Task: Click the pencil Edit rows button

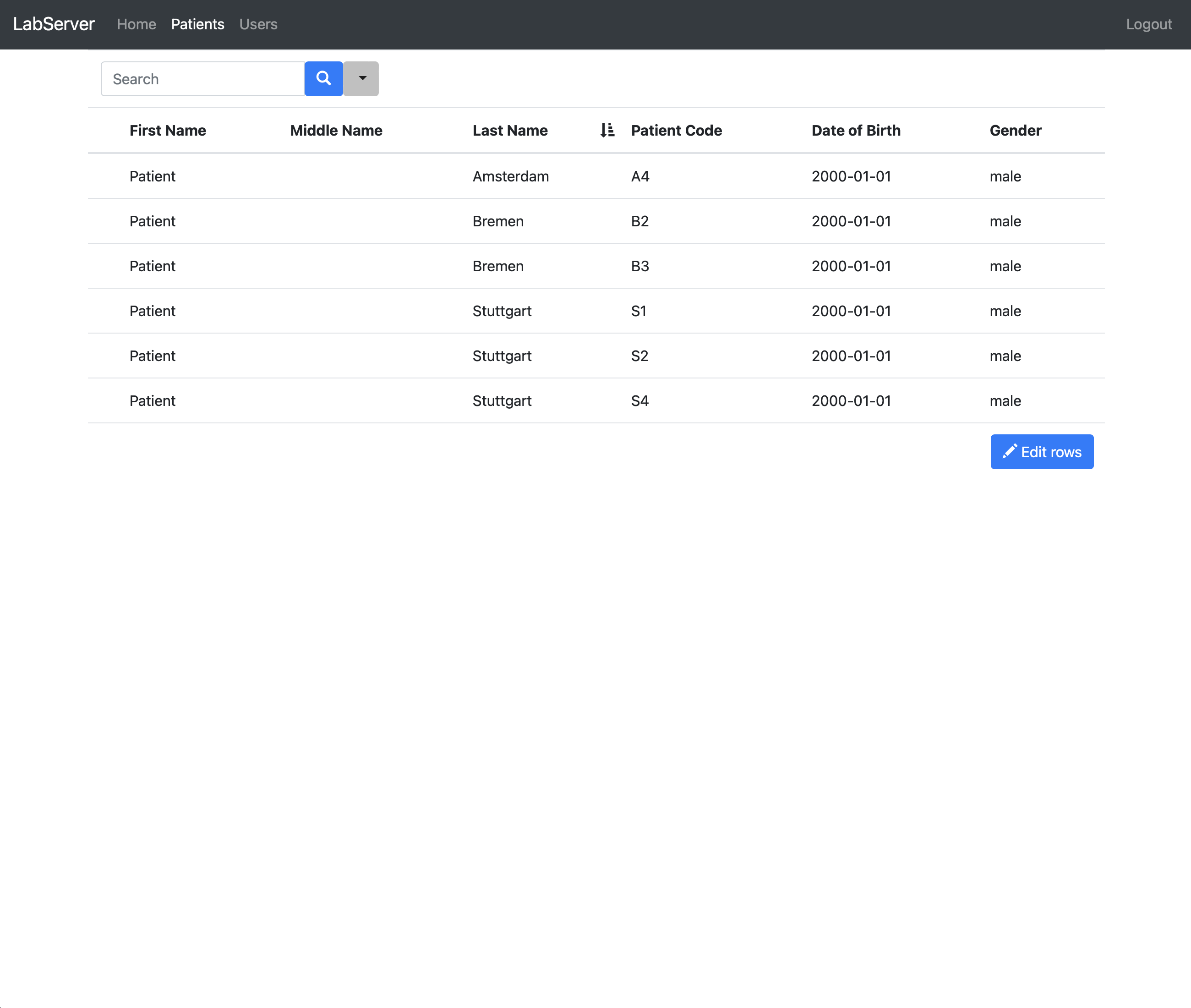Action: [x=1041, y=451]
